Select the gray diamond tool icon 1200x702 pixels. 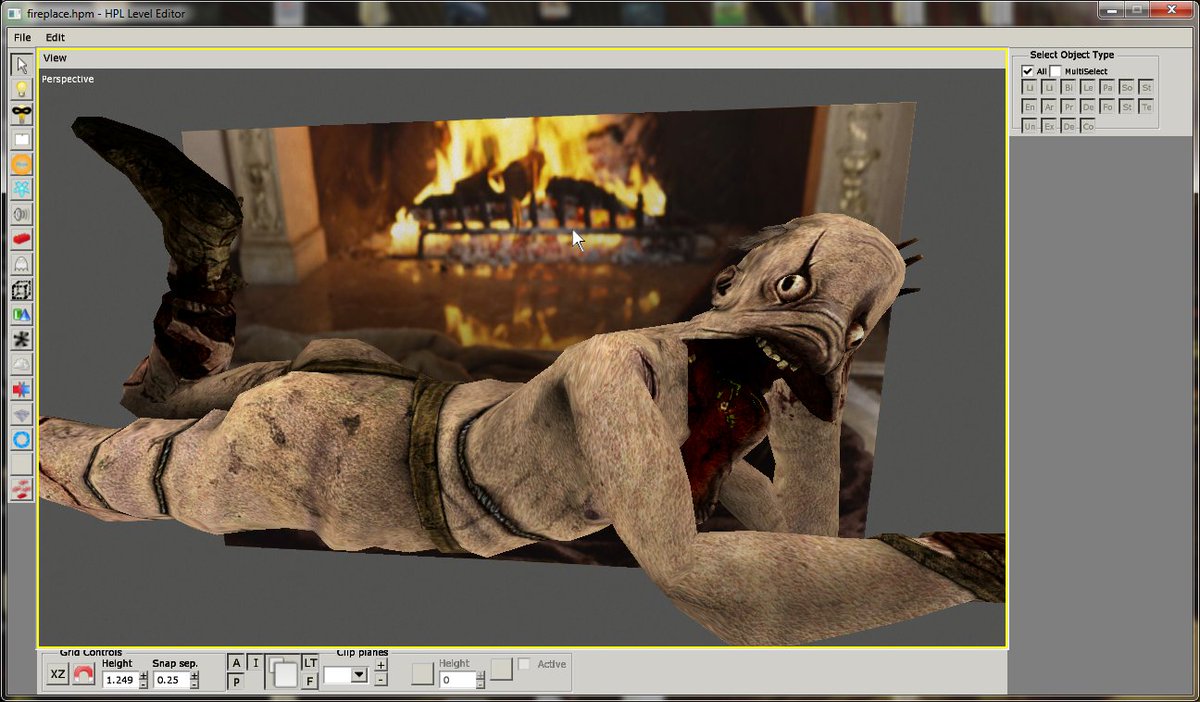pos(21,415)
